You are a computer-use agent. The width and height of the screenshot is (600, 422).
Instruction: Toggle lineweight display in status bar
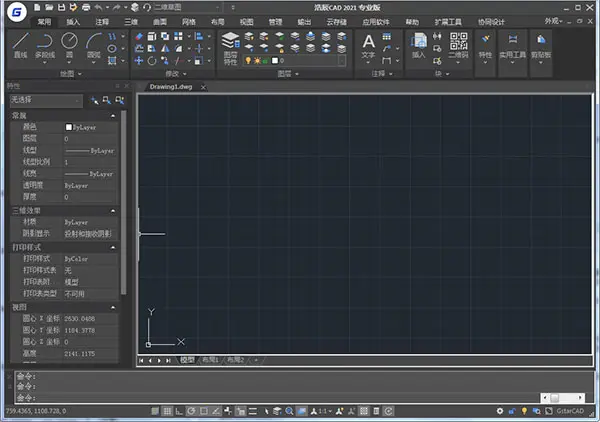coord(253,411)
